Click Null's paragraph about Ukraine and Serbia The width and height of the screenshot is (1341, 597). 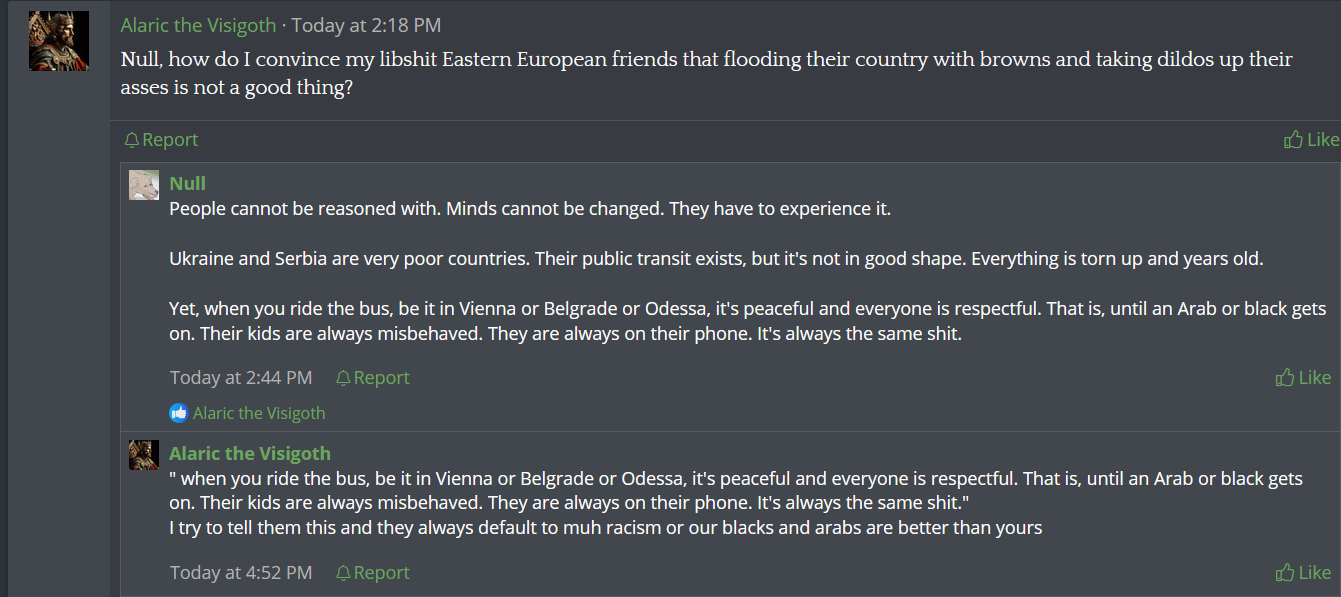pos(717,259)
